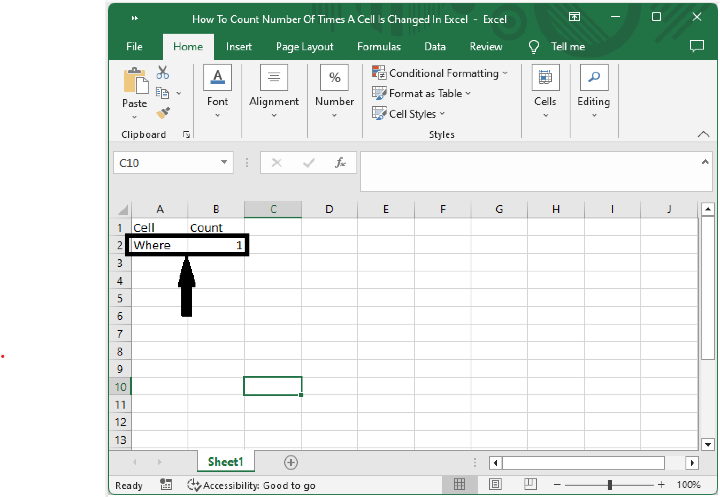The width and height of the screenshot is (720, 497).
Task: Click the vertical scrollbar up arrow
Action: [x=708, y=209]
